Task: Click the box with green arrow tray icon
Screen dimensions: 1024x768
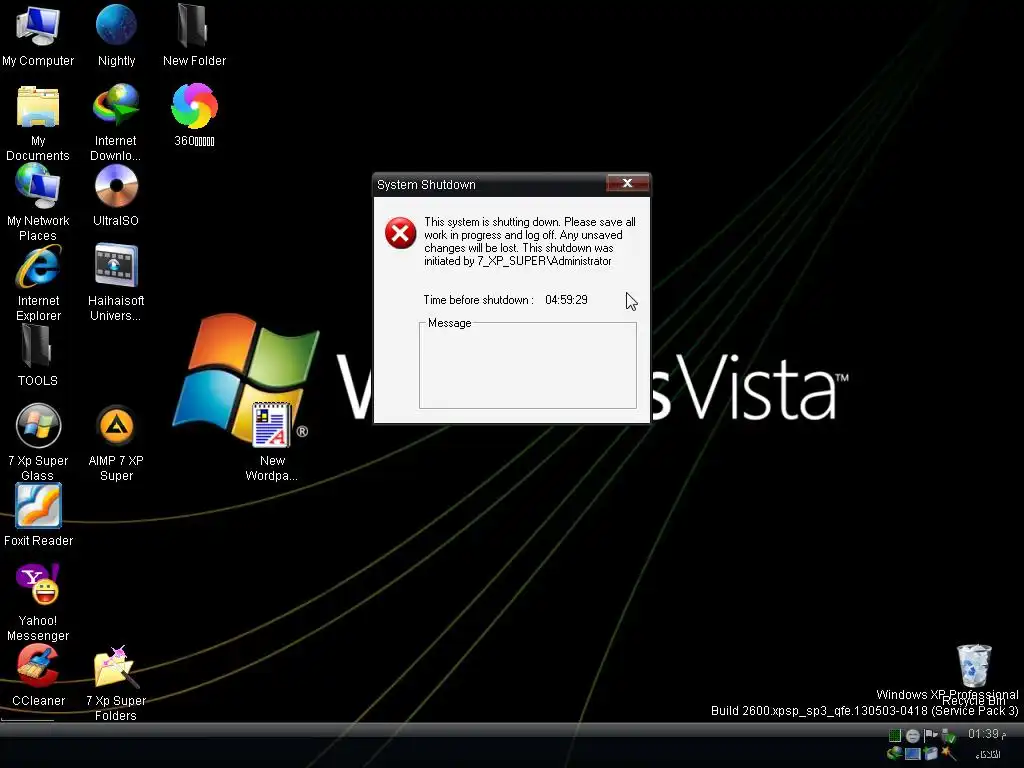Action: coord(931,753)
